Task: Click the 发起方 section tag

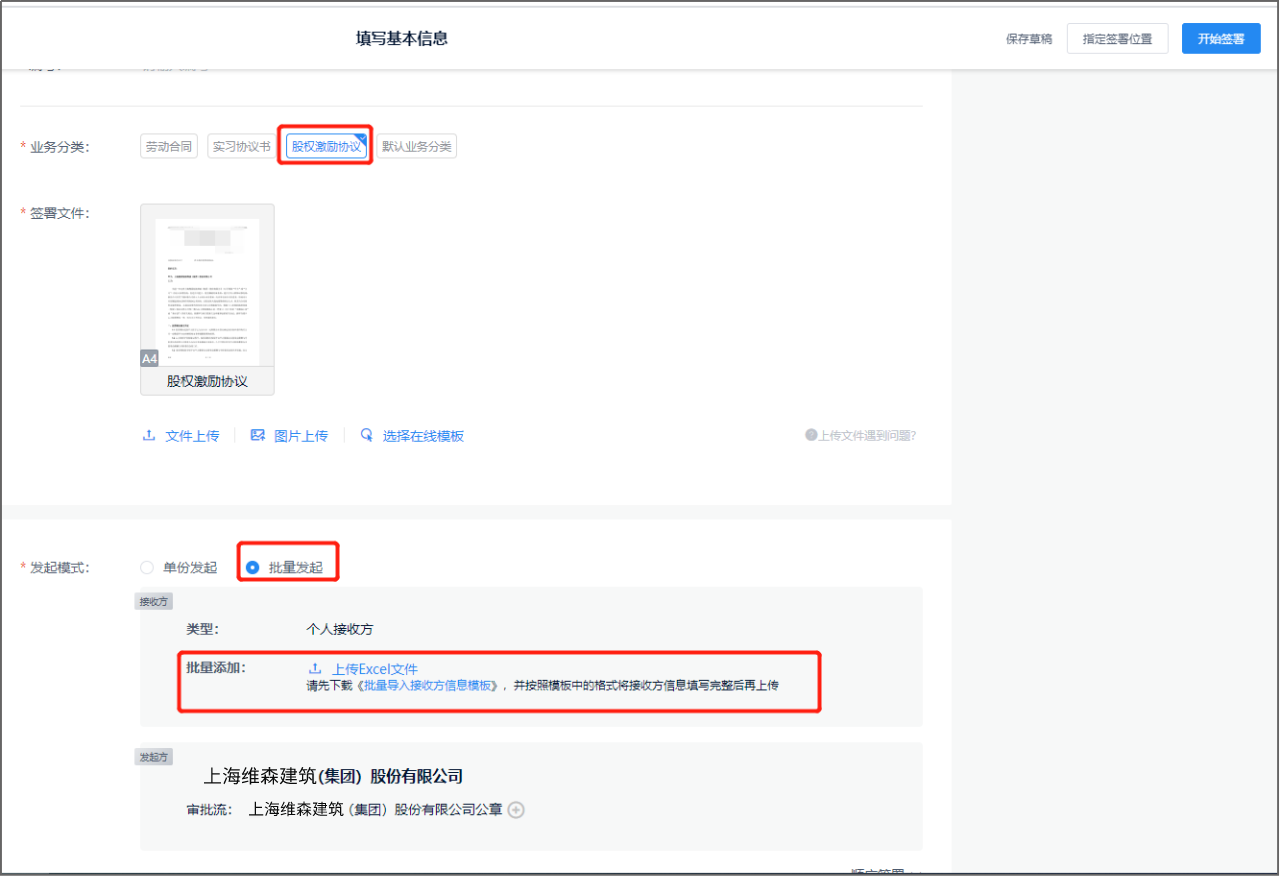Action: click(155, 758)
